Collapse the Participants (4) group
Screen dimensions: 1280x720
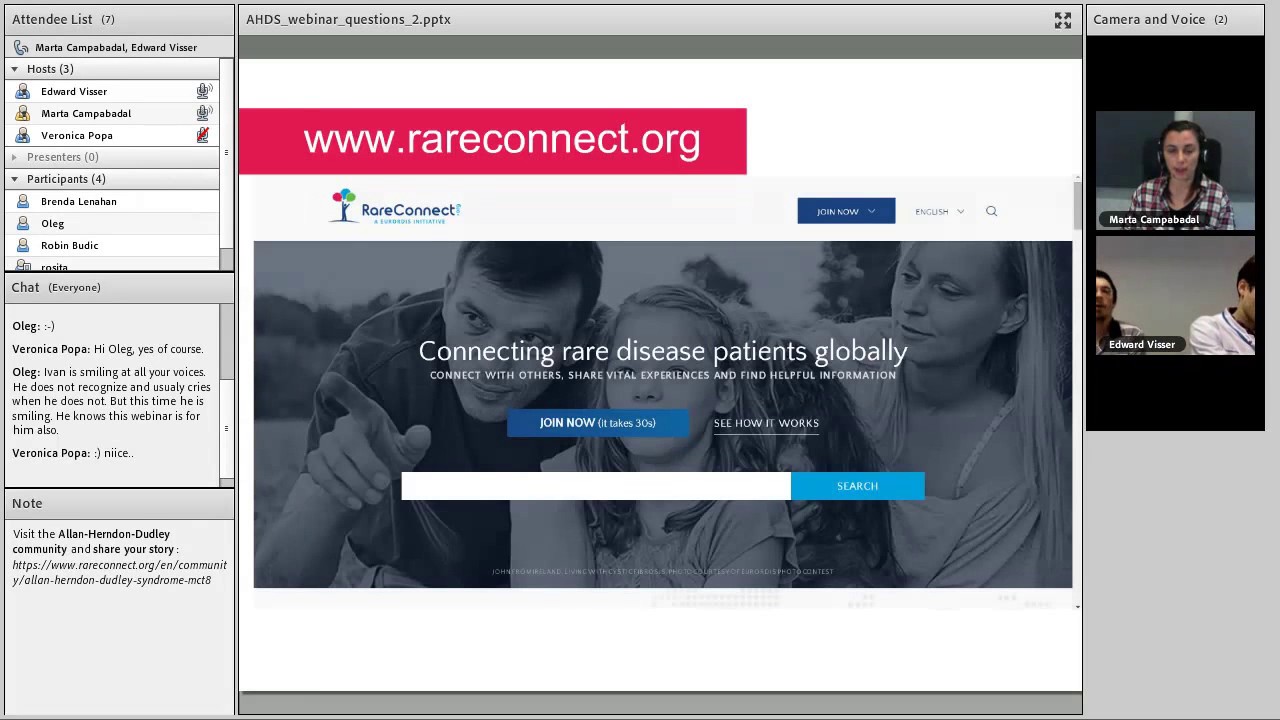pos(14,179)
